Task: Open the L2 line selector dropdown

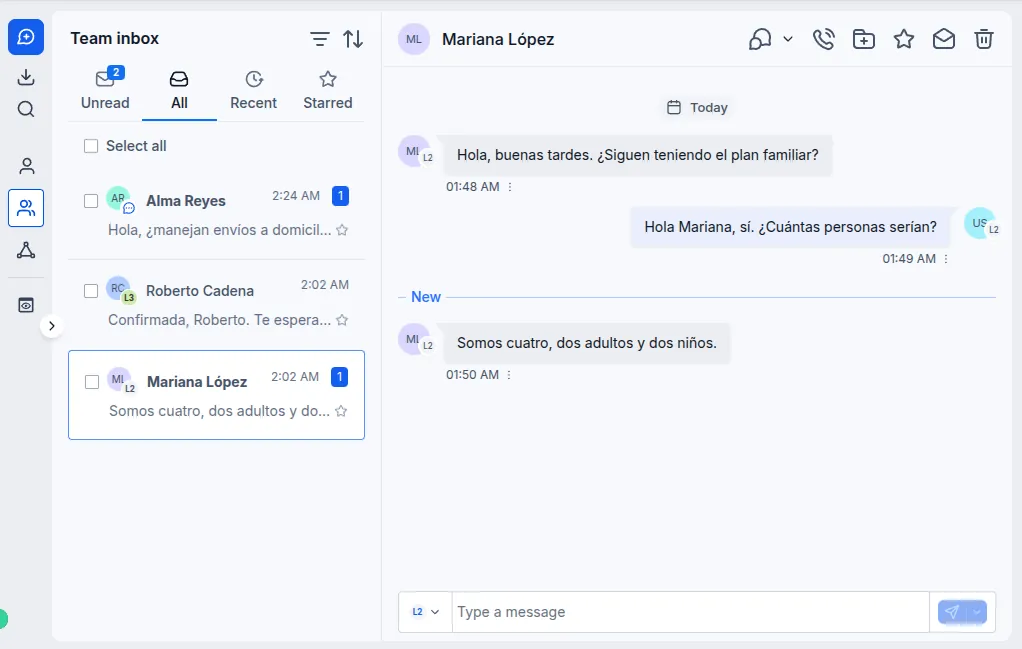Action: coord(426,612)
